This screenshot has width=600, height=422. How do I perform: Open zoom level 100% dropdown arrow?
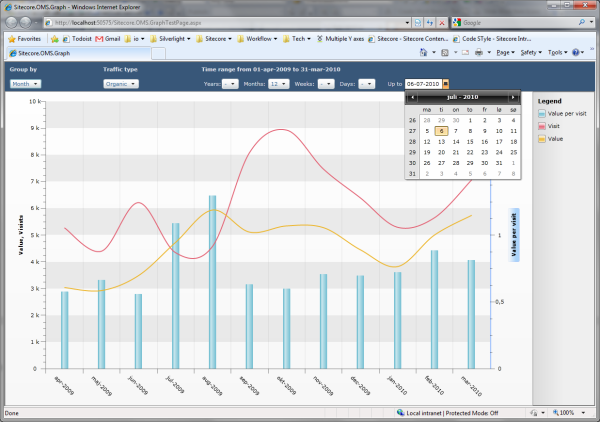pos(583,412)
